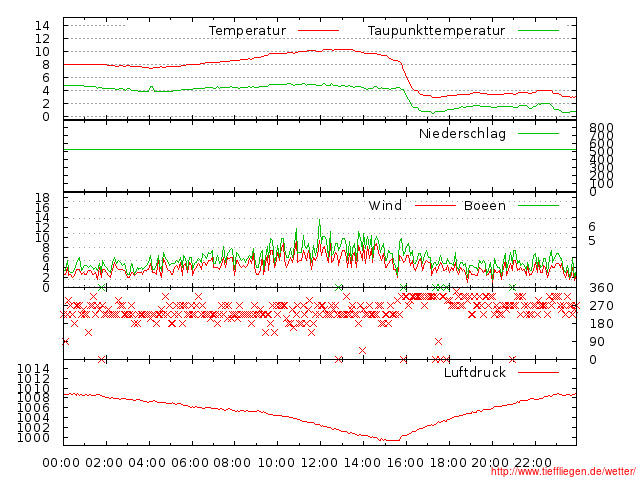Click the 1000 pressure axis label
The width and height of the screenshot is (640, 480).
[33, 438]
